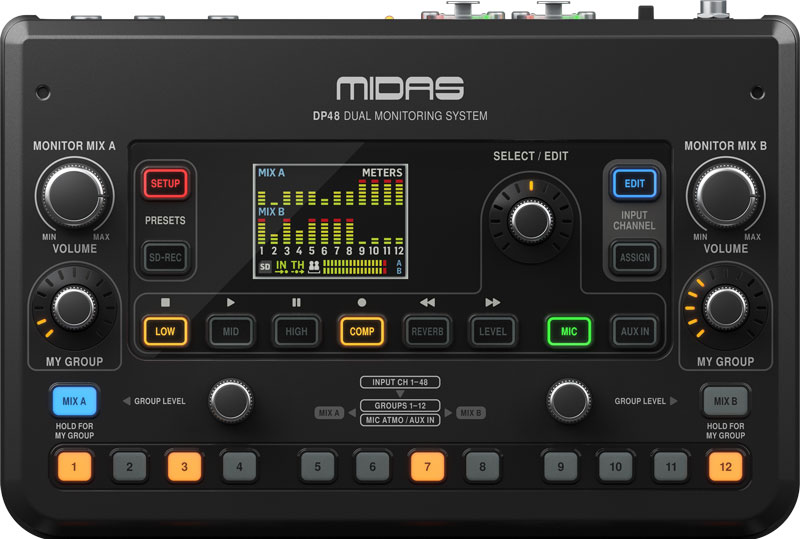Toggle the REVERB button
Image resolution: width=800 pixels, height=539 pixels.
[428, 331]
